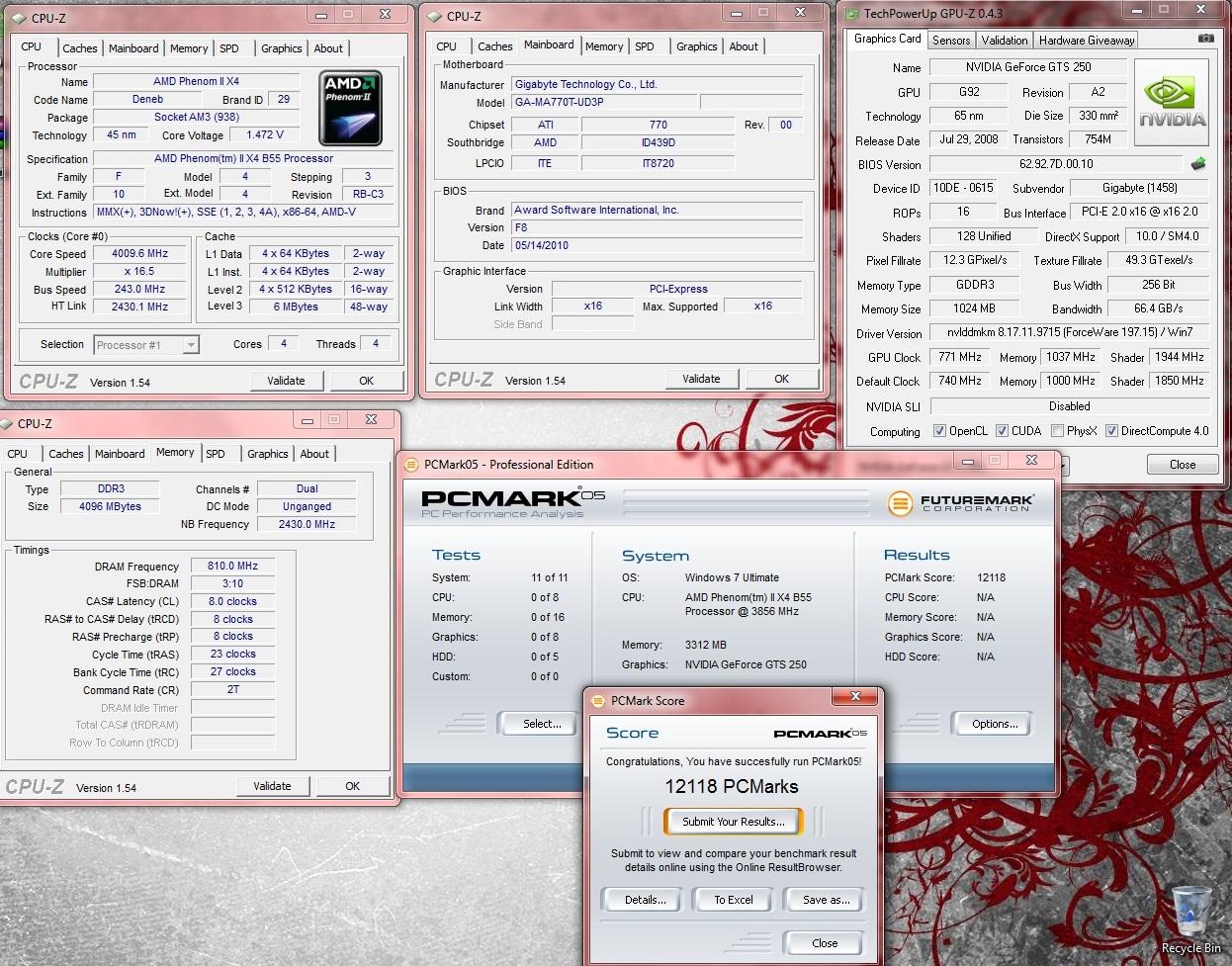Click the Command Rate value 2T
Image resolution: width=1232 pixels, height=966 pixels.
point(232,689)
